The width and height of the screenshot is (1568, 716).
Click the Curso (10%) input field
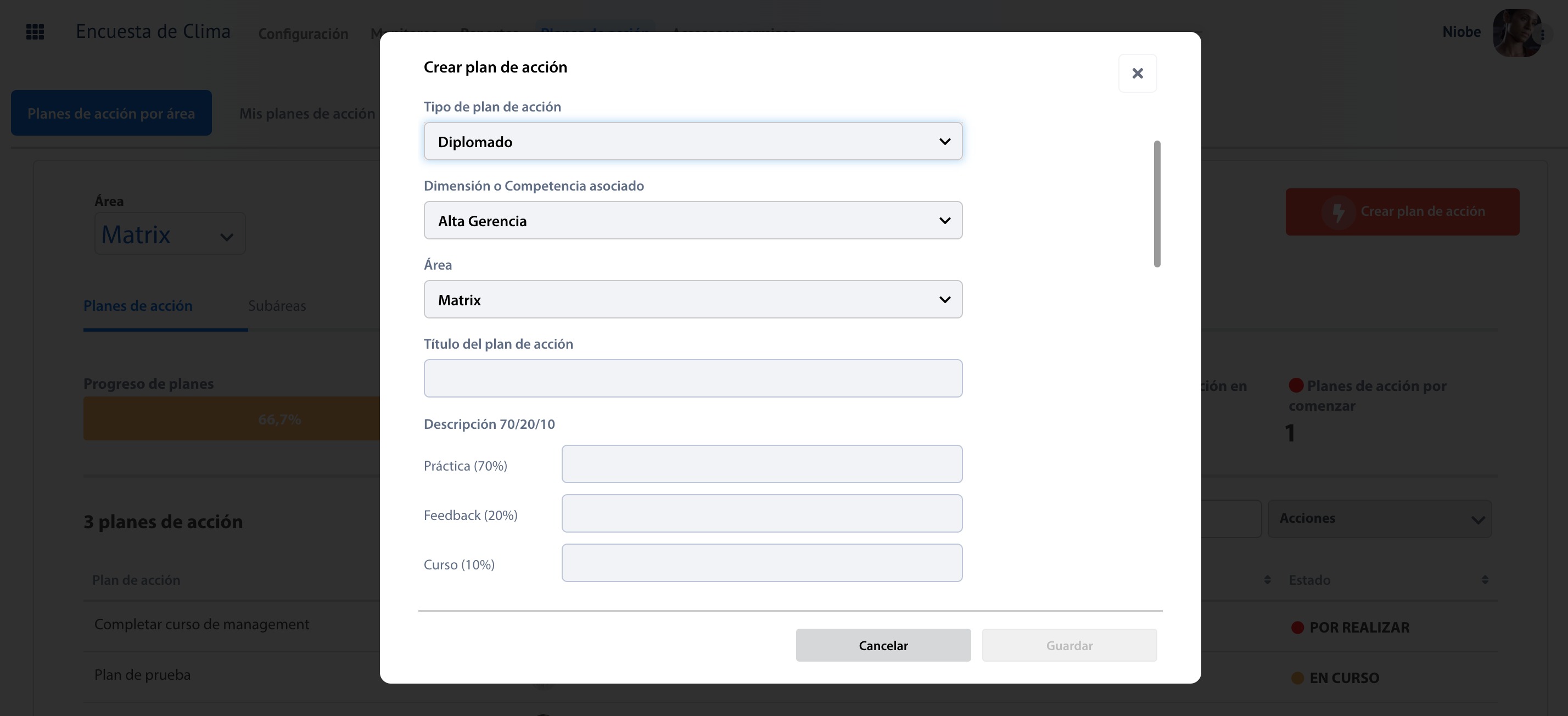click(761, 563)
